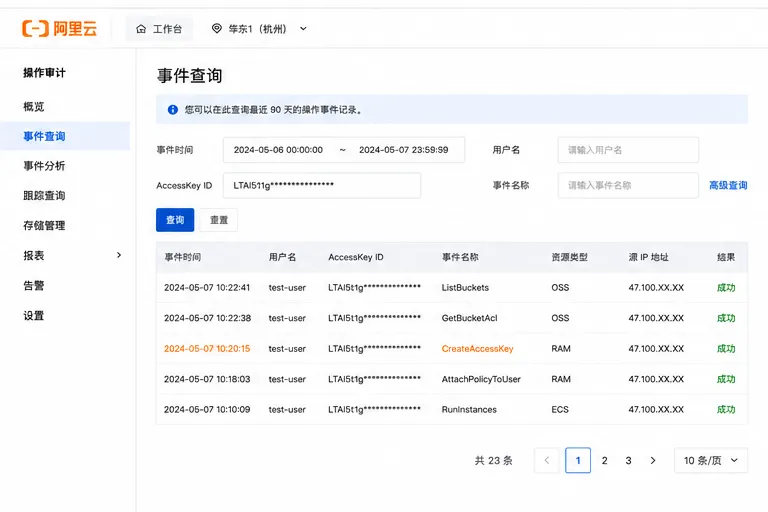Open 告警 in the sidebar
768x512 pixels.
coord(34,286)
